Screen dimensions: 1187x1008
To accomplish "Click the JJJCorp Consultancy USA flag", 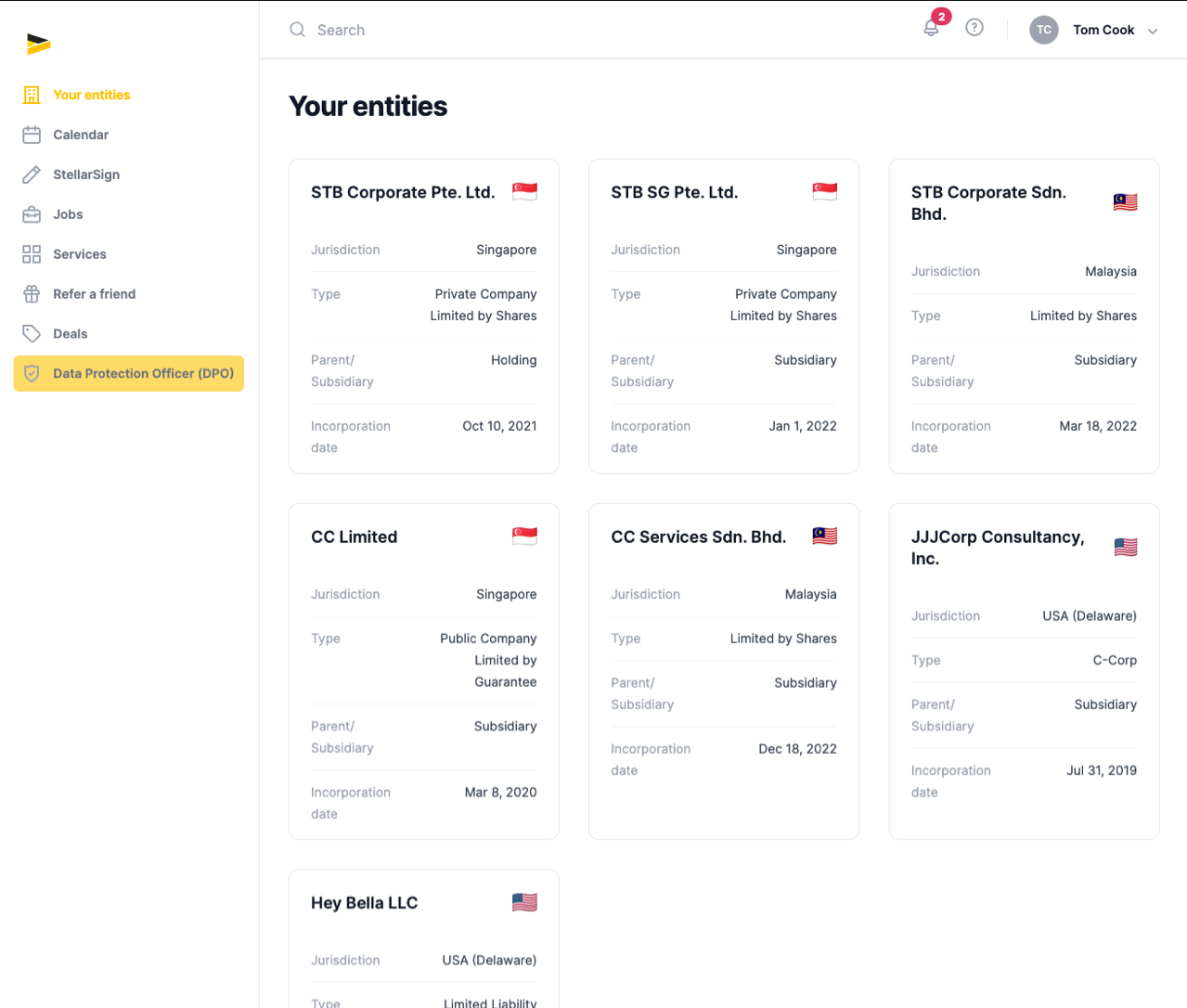I will [x=1125, y=548].
